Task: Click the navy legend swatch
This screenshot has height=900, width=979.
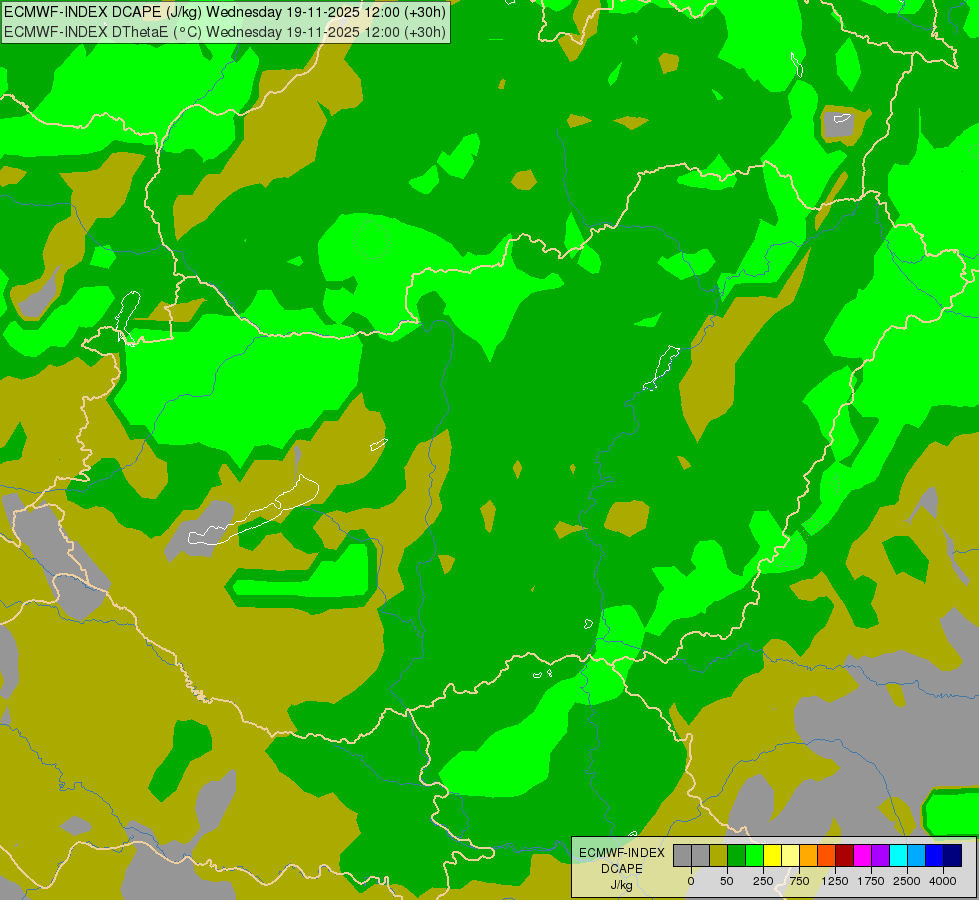Action: pyautogui.click(x=952, y=855)
